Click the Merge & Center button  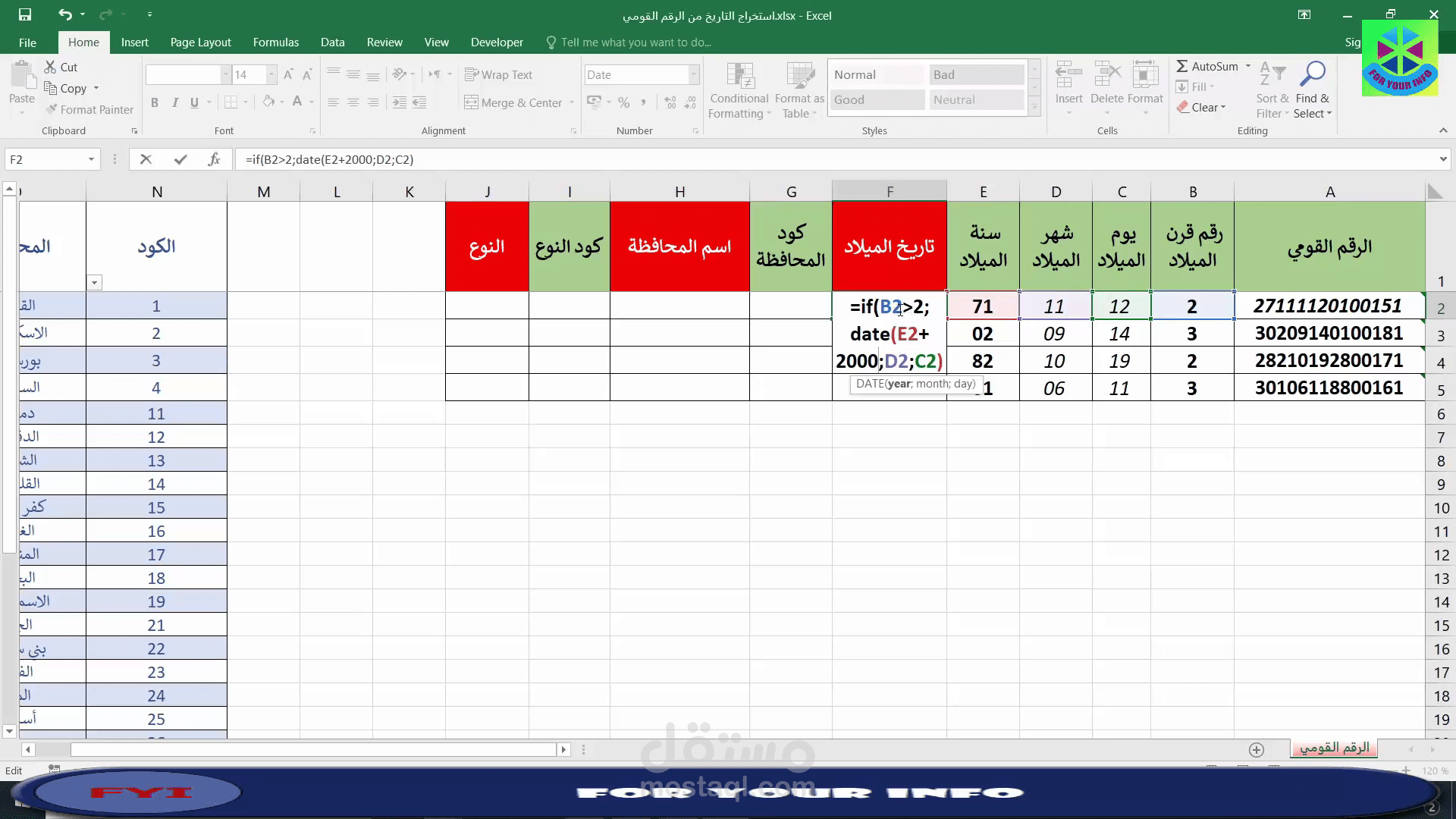point(513,102)
